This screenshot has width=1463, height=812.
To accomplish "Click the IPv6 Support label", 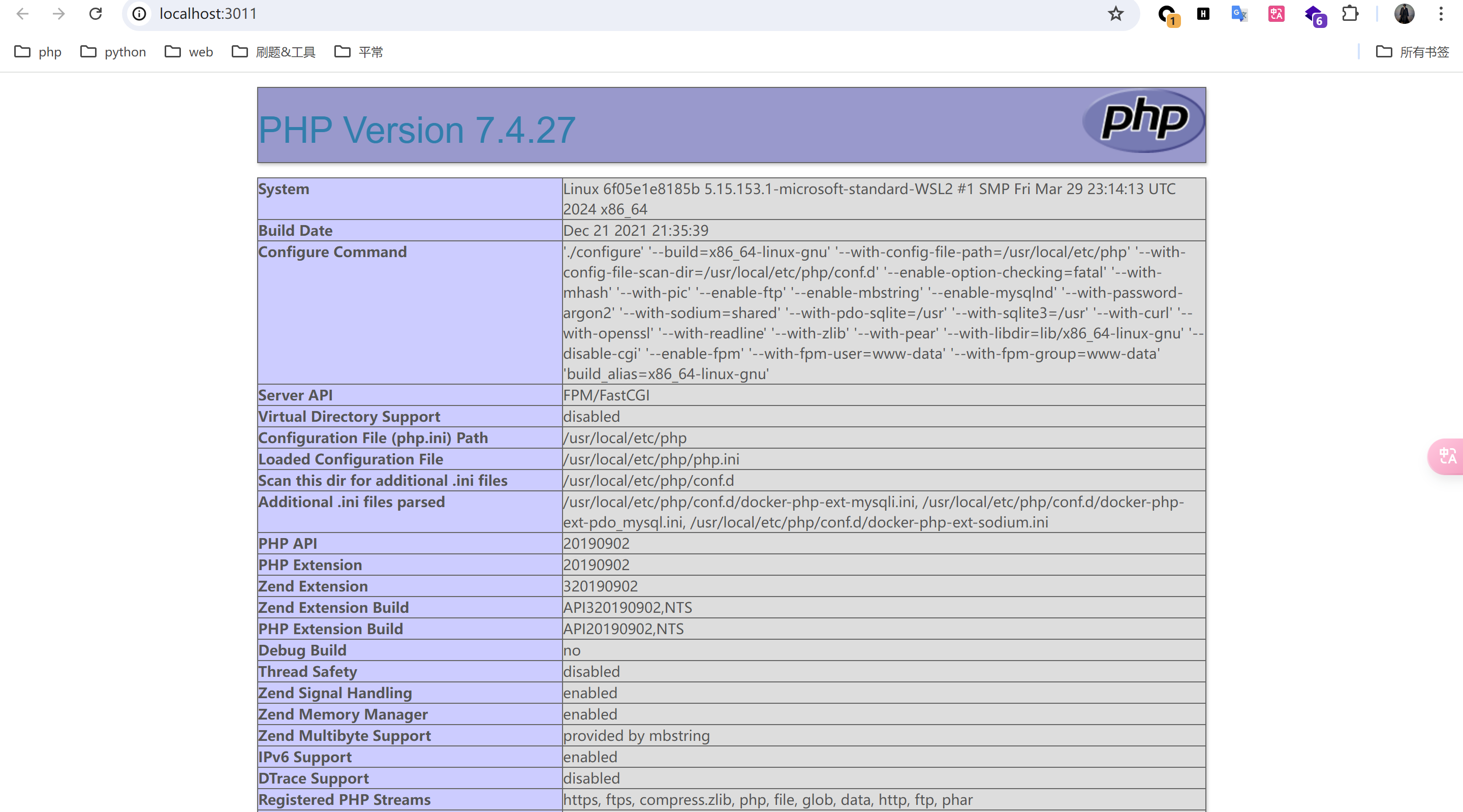I will pyautogui.click(x=304, y=757).
